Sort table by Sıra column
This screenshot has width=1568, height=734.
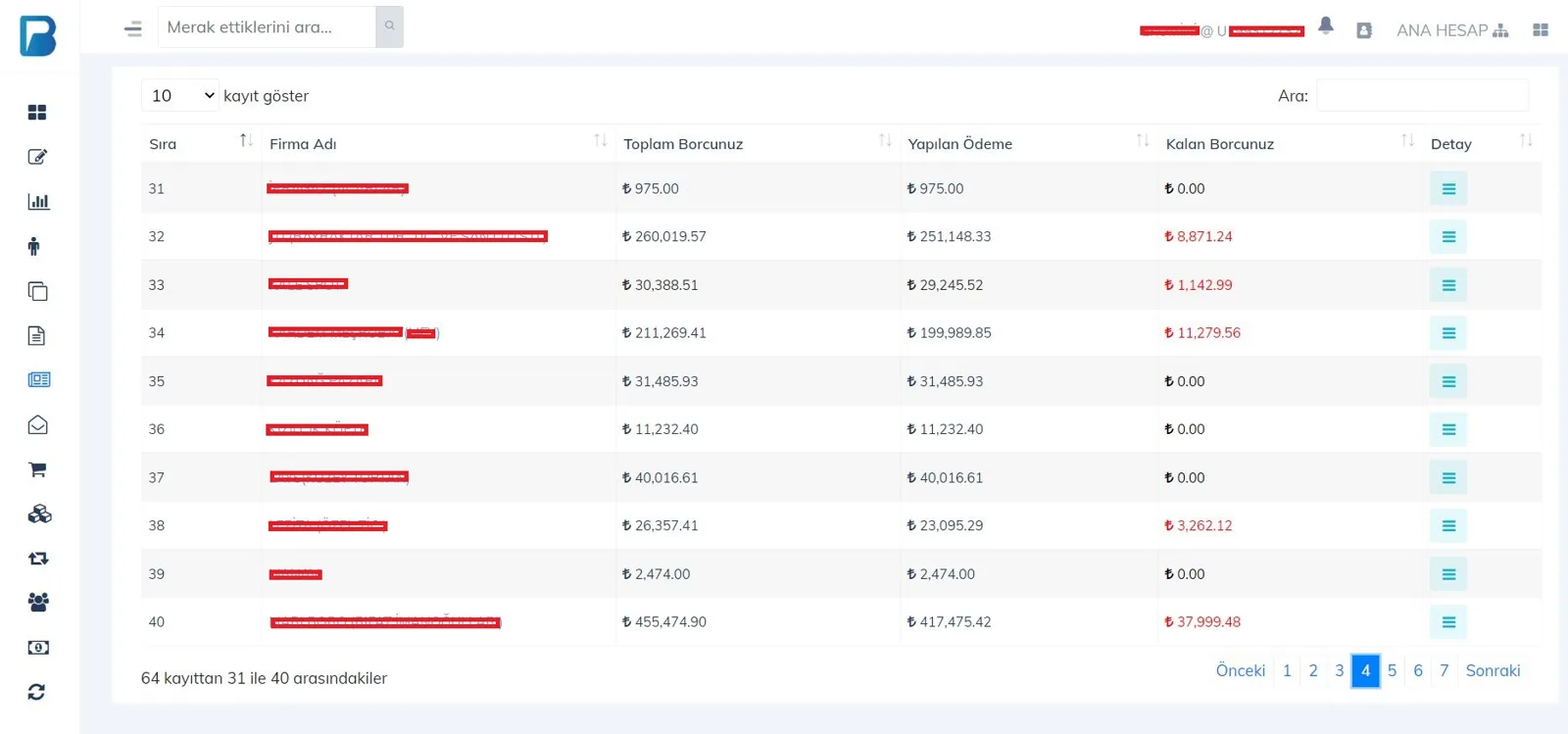tap(201, 143)
